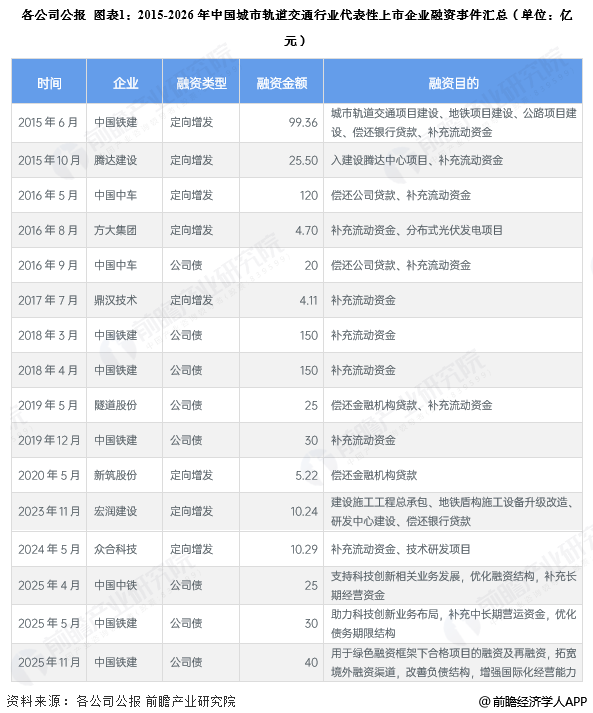This screenshot has height=713, width=593.
Task: Click the 2016年5月 date cell
Action: (x=49, y=195)
